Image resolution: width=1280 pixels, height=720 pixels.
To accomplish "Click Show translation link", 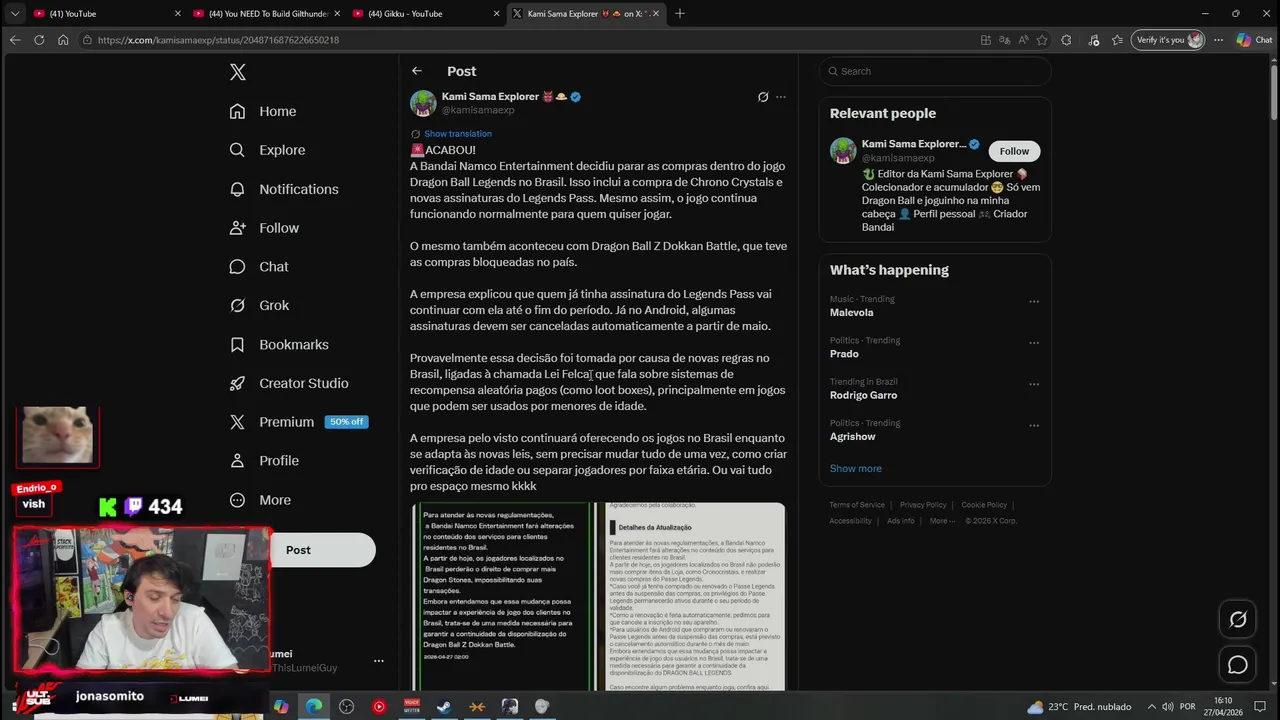I will point(457,134).
